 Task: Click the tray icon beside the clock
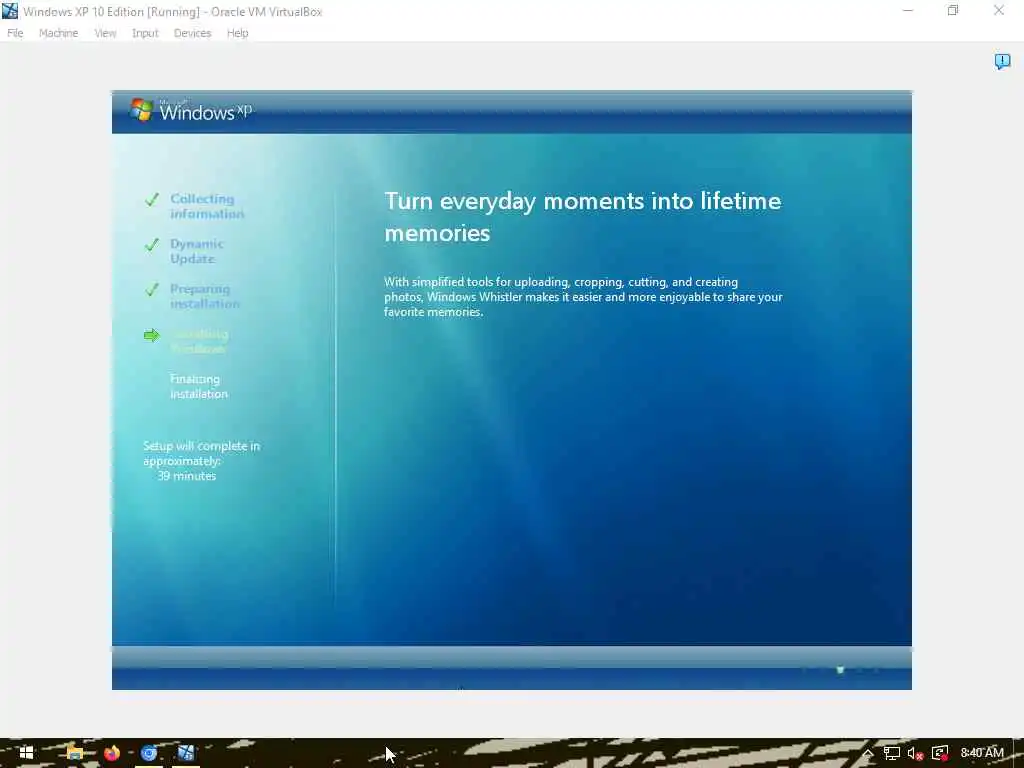(x=940, y=753)
